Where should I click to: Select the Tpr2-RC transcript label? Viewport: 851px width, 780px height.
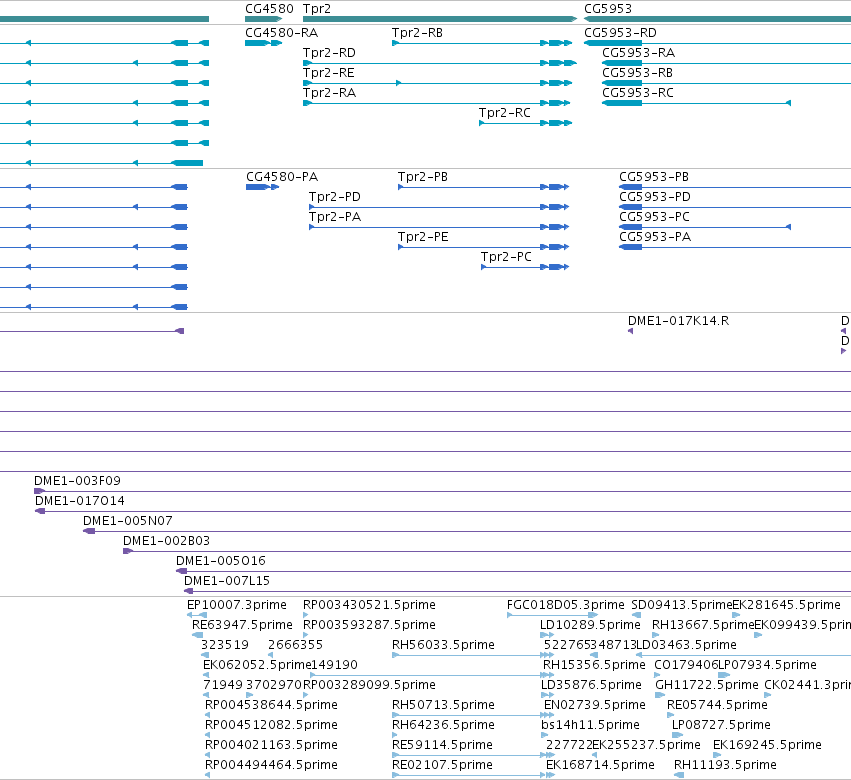[x=505, y=113]
